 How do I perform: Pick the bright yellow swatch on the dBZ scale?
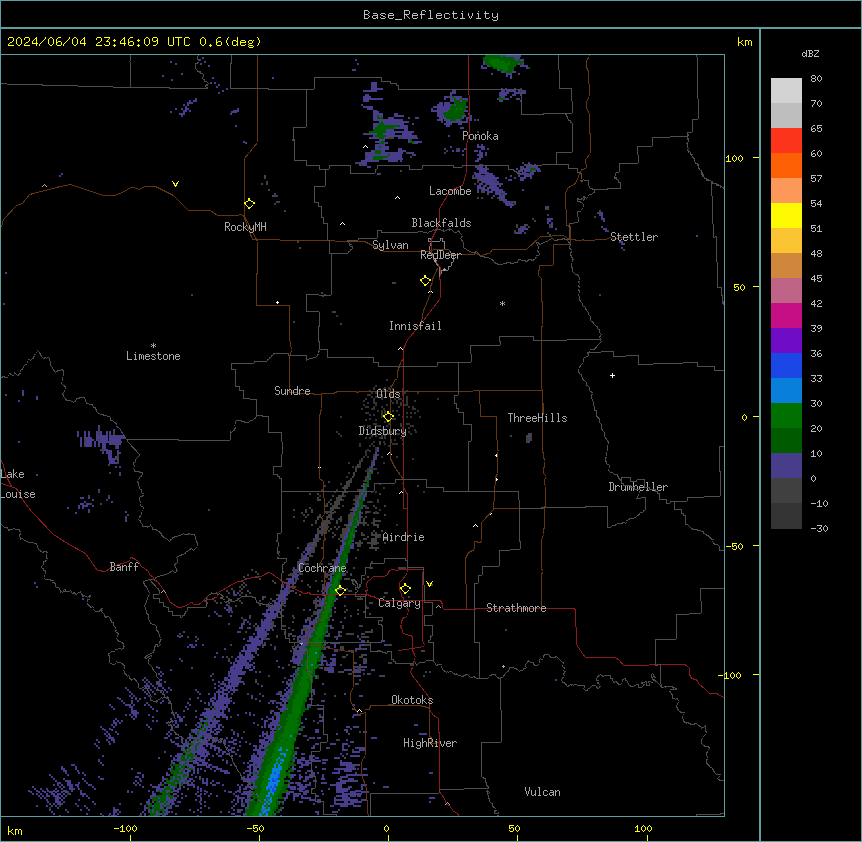point(786,215)
